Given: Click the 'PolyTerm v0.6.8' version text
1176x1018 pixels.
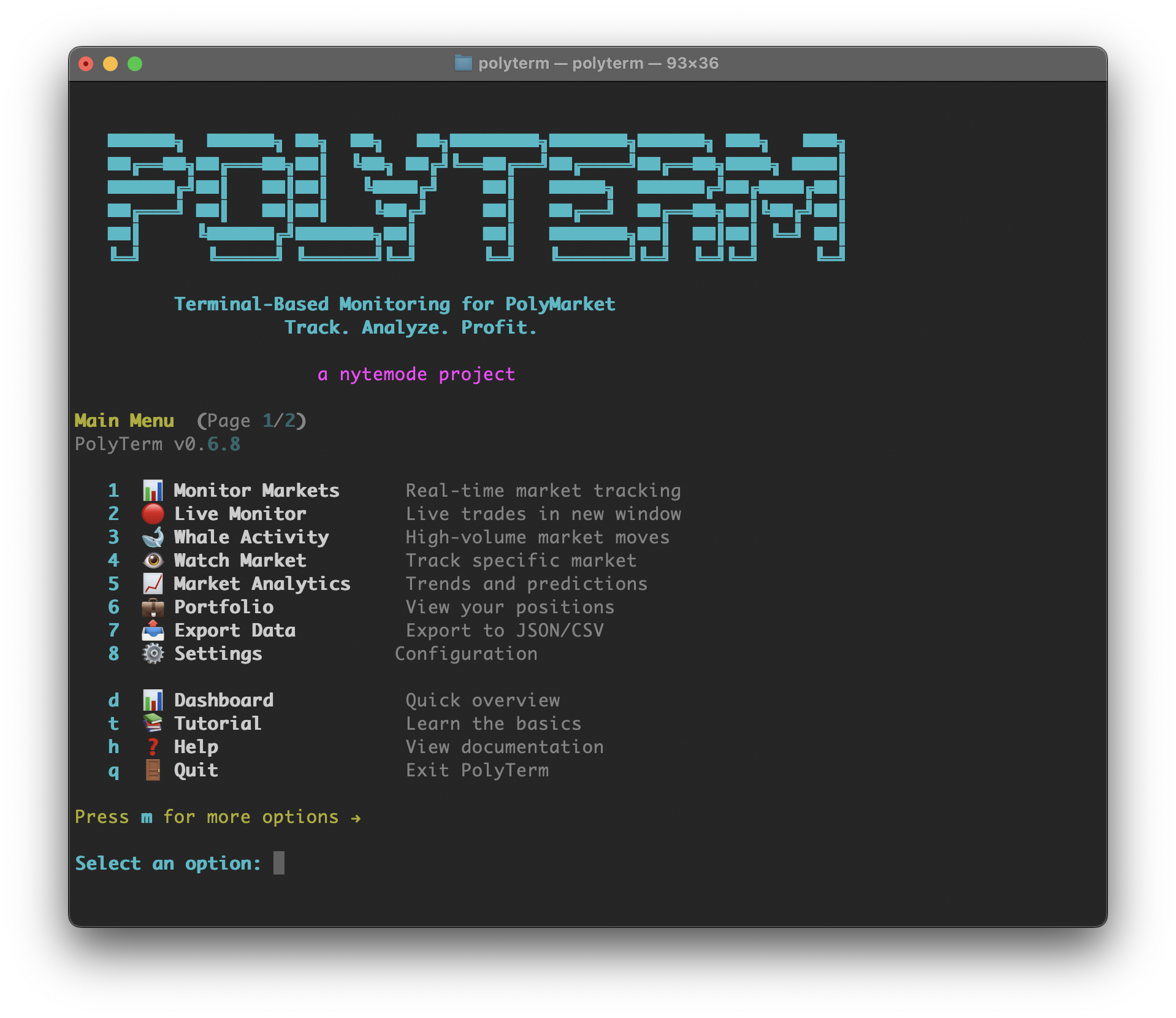Looking at the screenshot, I should (x=158, y=444).
